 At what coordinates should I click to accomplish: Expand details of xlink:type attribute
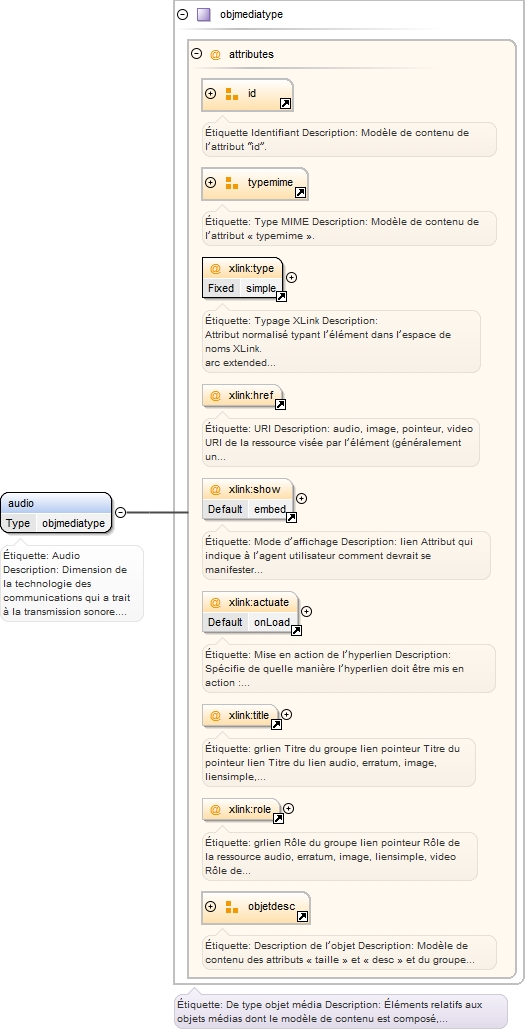coord(291,278)
